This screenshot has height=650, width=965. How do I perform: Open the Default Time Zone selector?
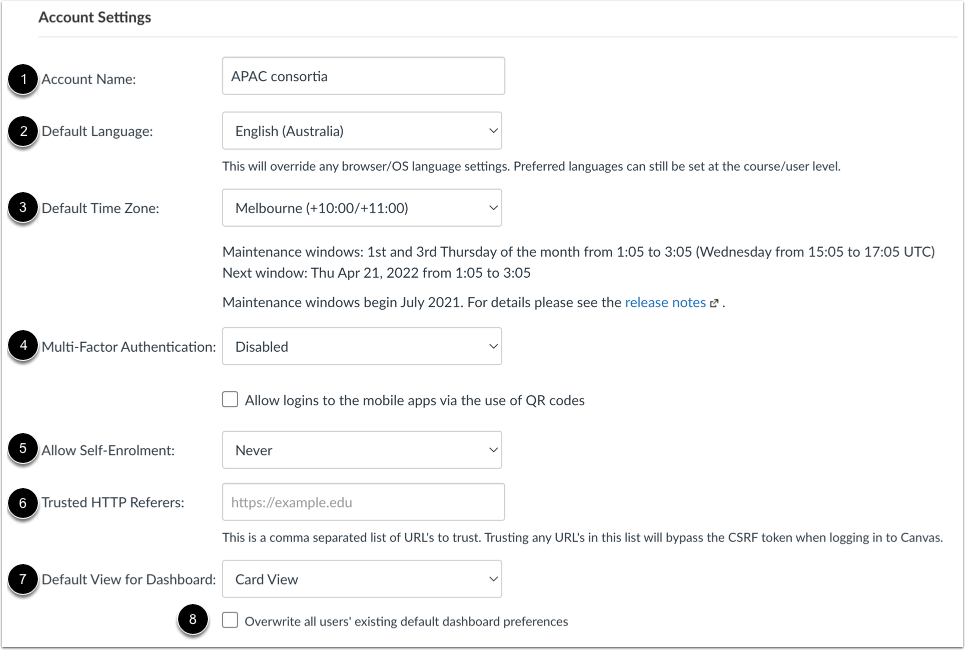[x=362, y=207]
